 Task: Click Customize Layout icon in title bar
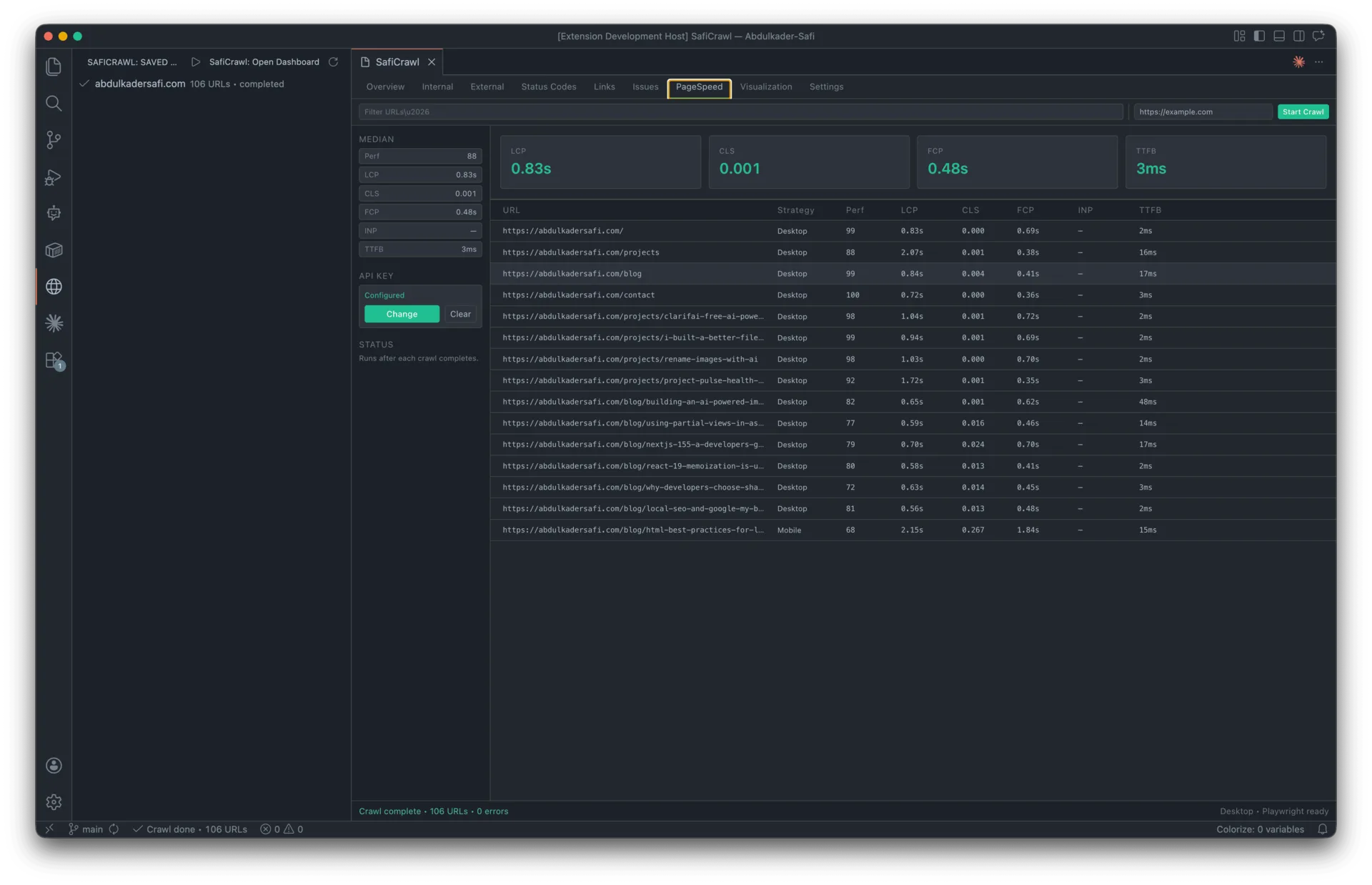click(x=1239, y=36)
